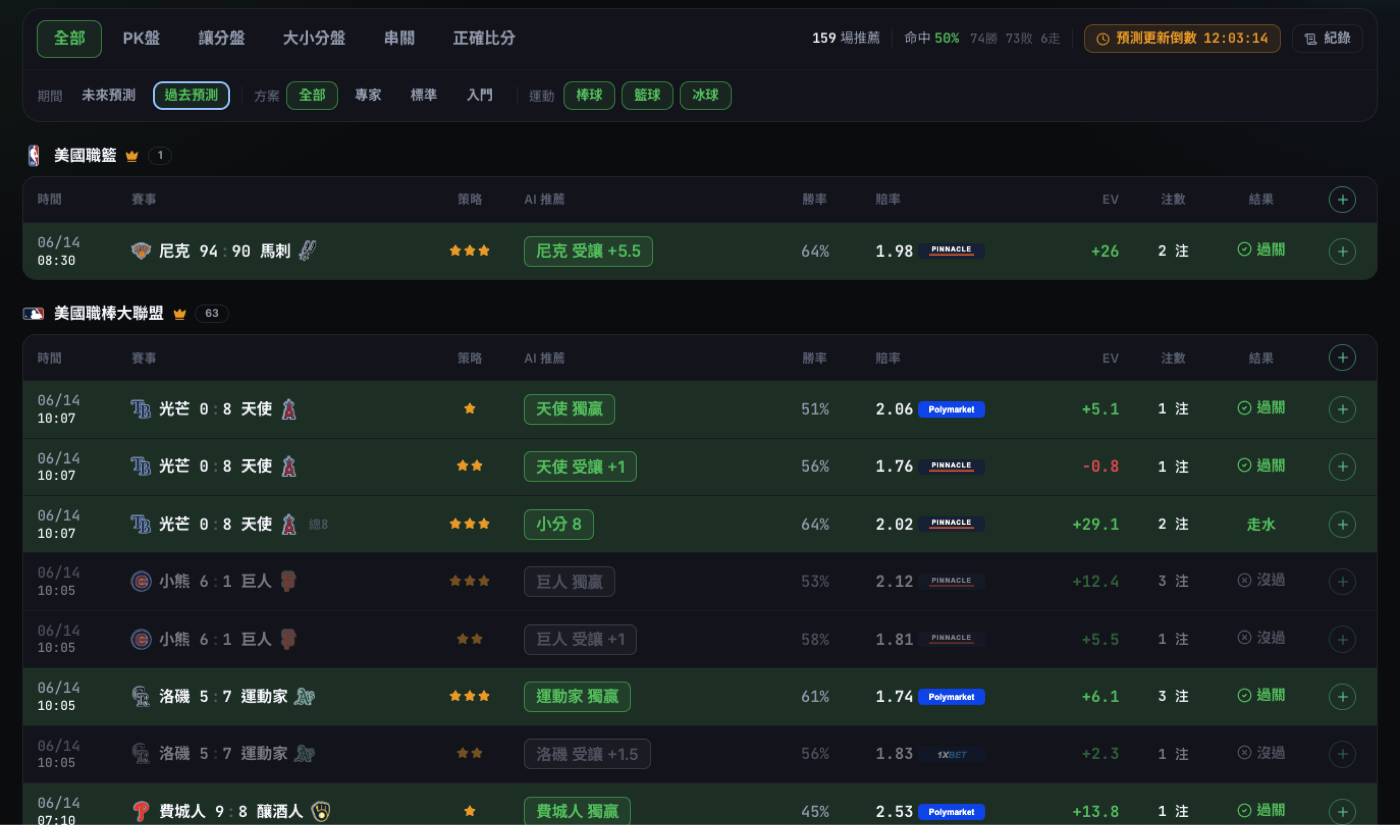This screenshot has height=825, width=1400.
Task: Add the 小分 8 pick via plus
Action: [x=1342, y=524]
